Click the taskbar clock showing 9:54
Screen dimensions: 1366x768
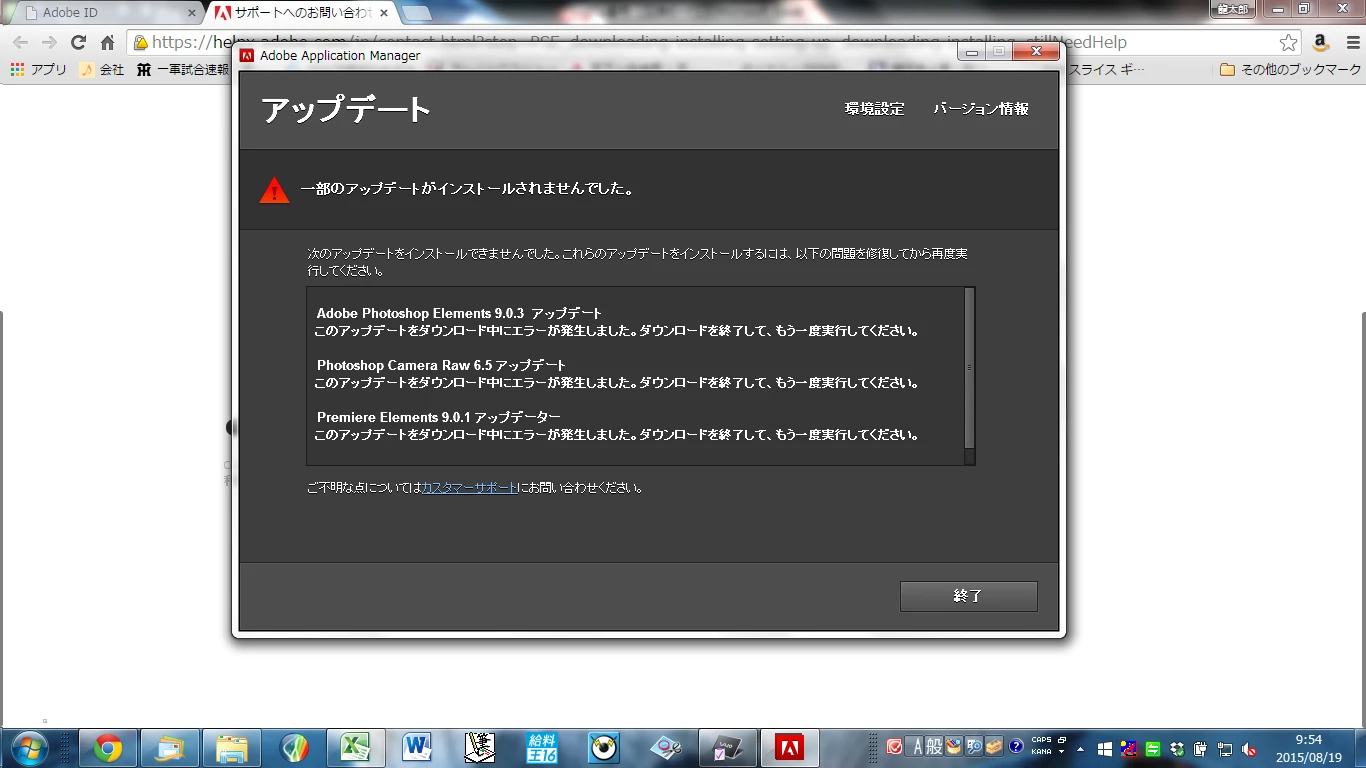coord(1307,747)
